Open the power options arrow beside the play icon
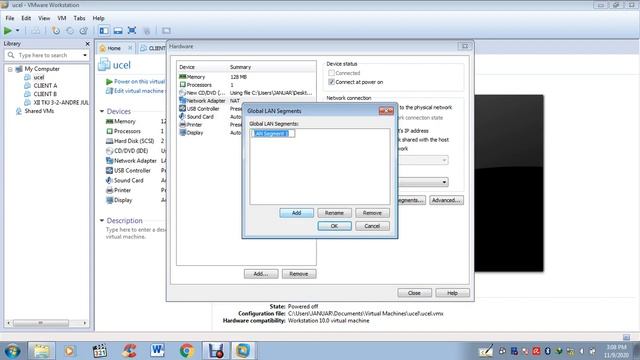Screen dimensions: 640x360 click(x=18, y=31)
